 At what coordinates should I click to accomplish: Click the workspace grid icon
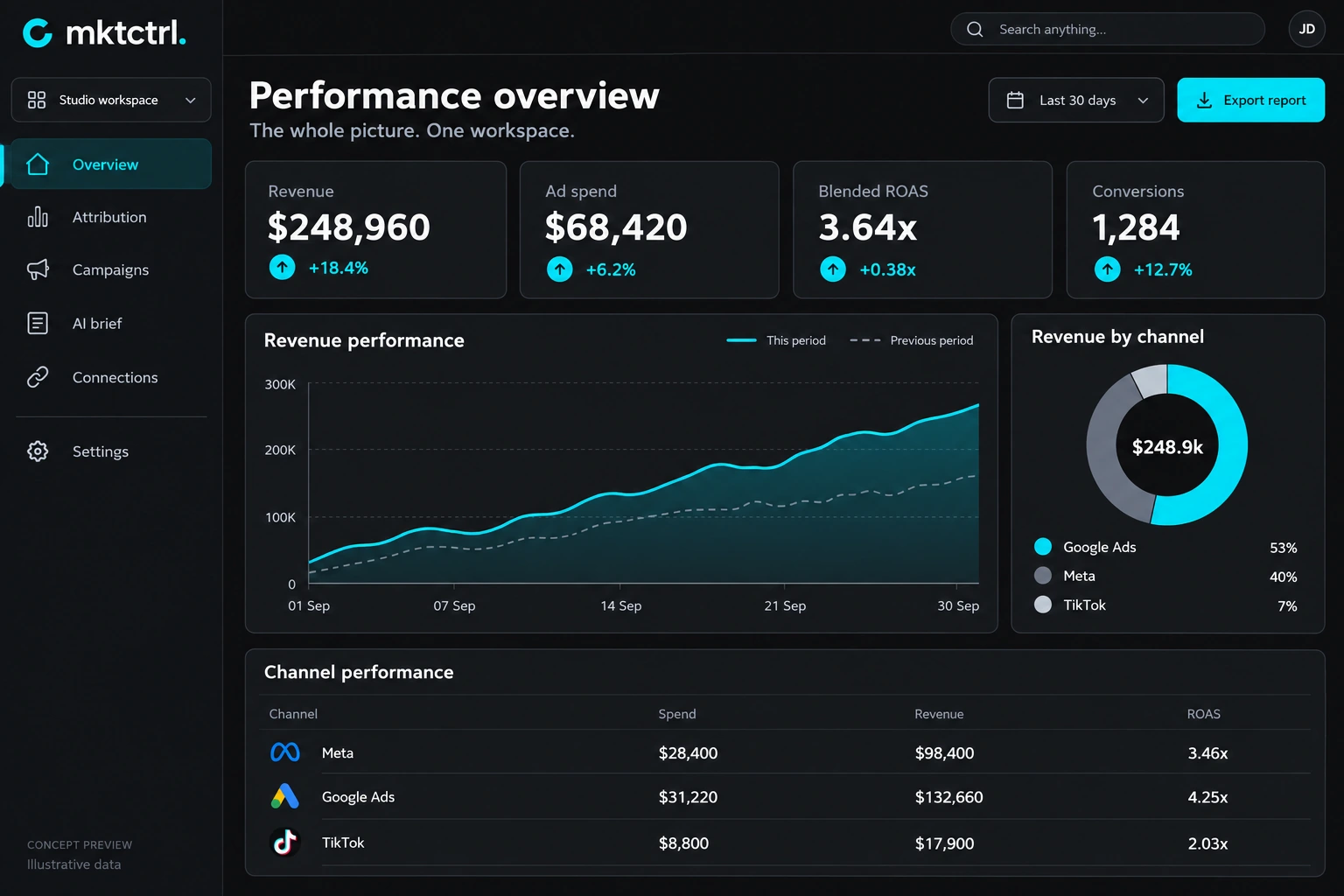(x=37, y=100)
